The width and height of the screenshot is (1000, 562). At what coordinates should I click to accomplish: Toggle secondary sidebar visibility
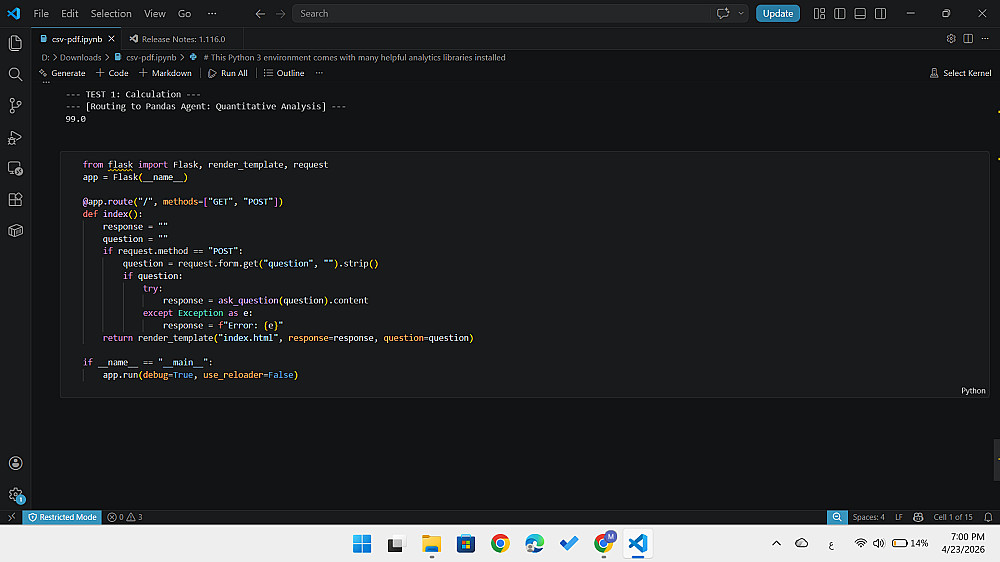point(881,13)
